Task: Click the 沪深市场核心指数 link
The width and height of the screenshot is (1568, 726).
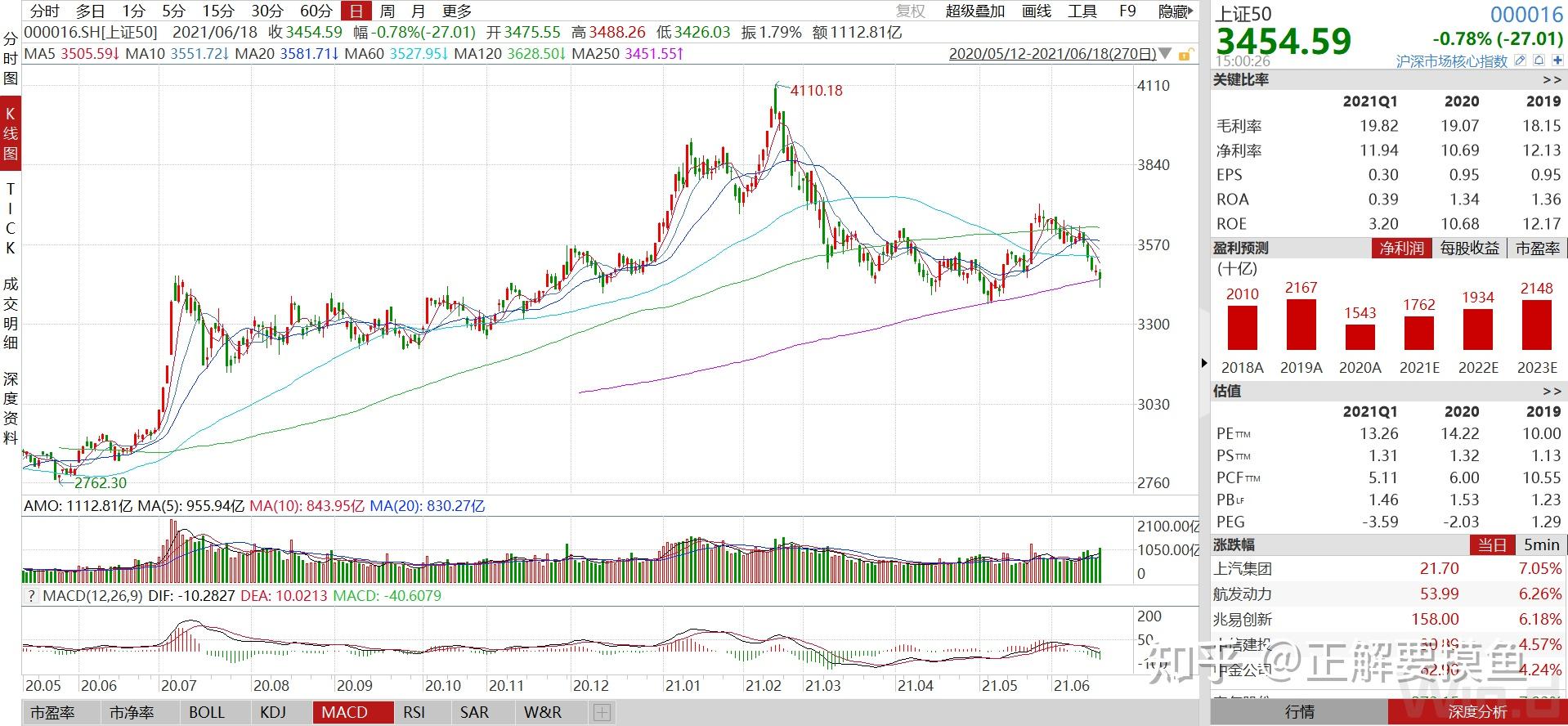Action: (x=1452, y=61)
